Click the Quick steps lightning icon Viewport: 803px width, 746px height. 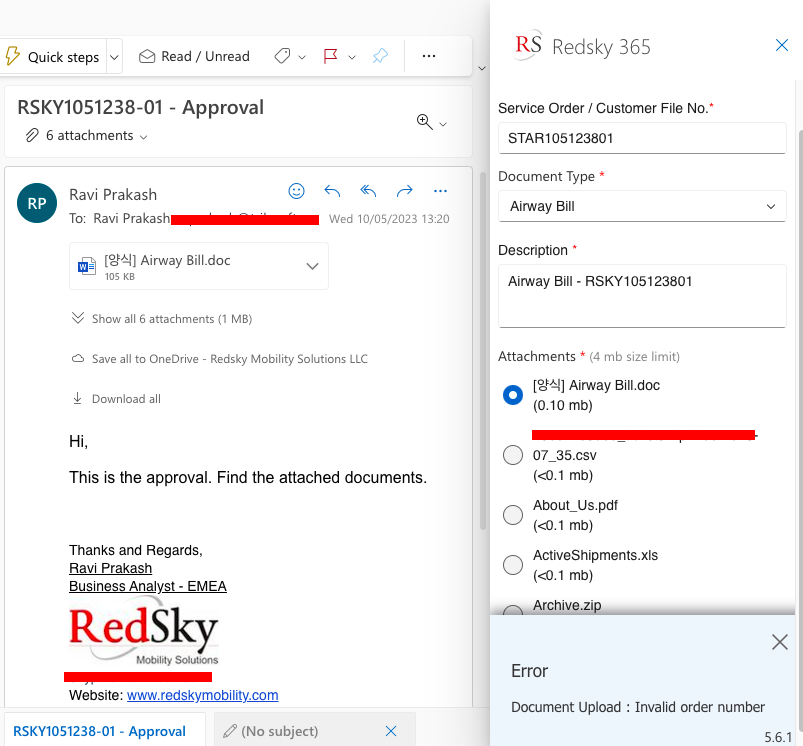[x=12, y=56]
